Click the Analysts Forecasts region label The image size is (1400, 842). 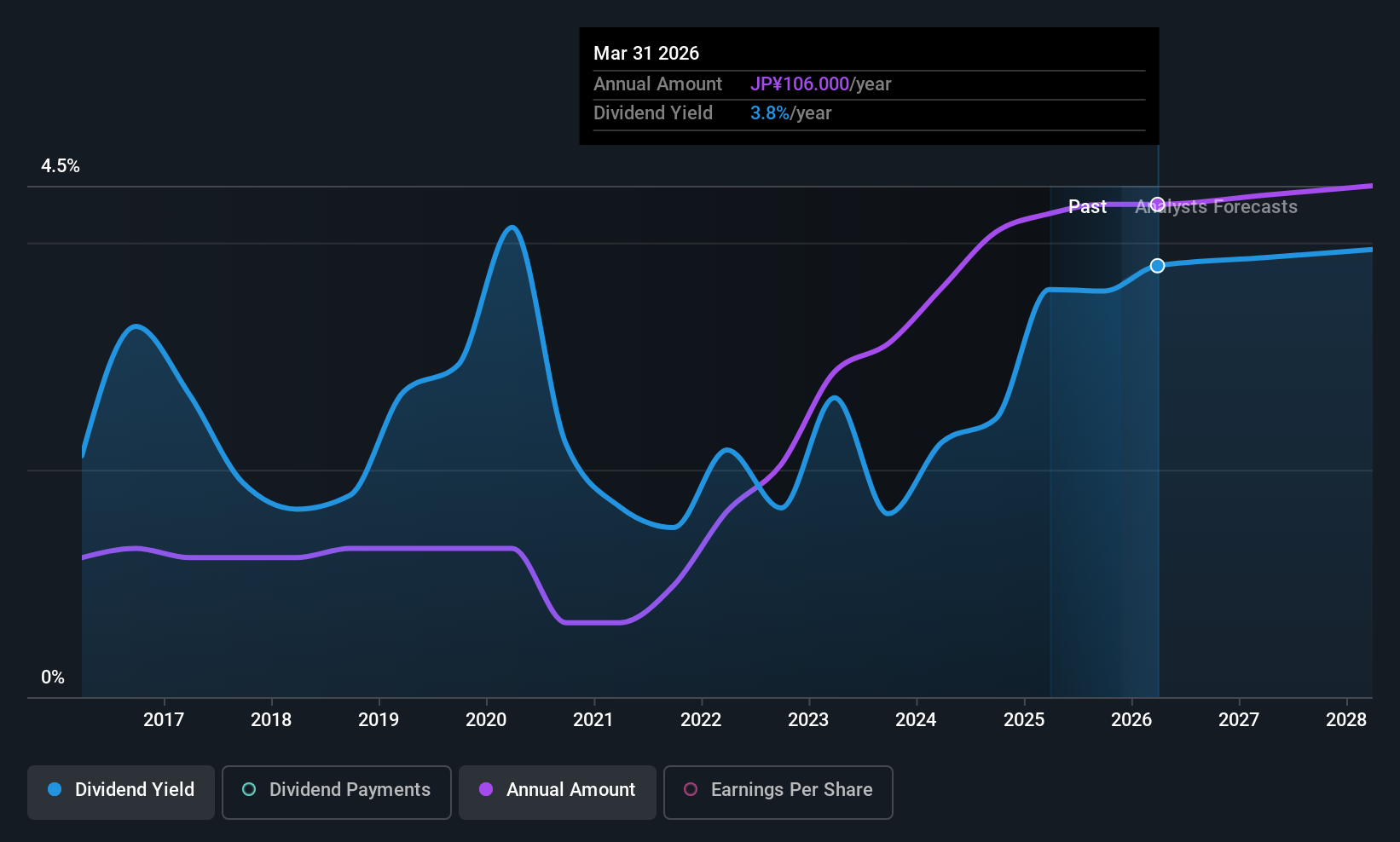[1216, 207]
